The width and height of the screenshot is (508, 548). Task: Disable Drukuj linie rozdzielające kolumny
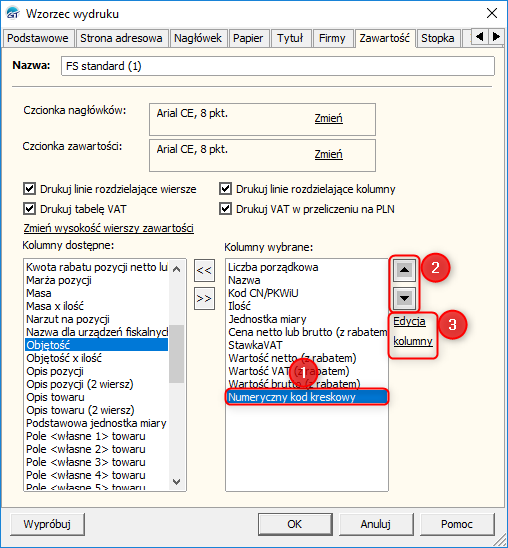pos(225,189)
